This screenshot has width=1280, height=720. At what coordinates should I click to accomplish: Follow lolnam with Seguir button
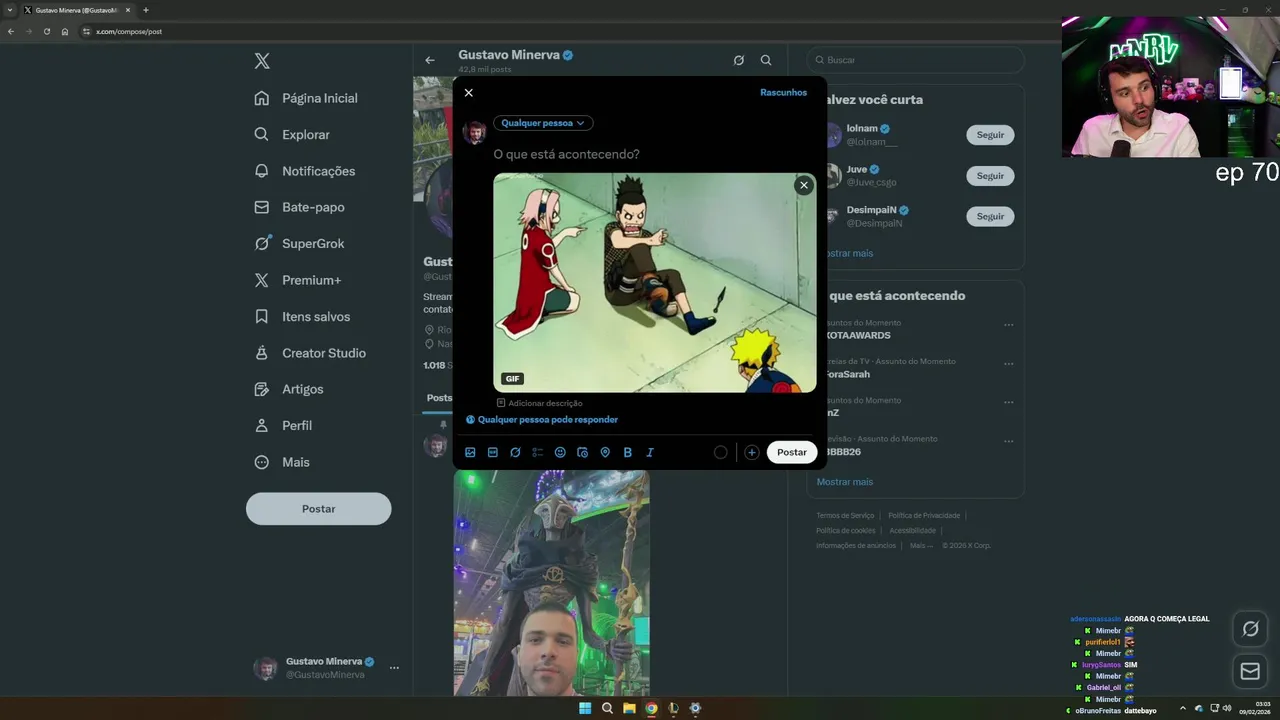(x=990, y=135)
